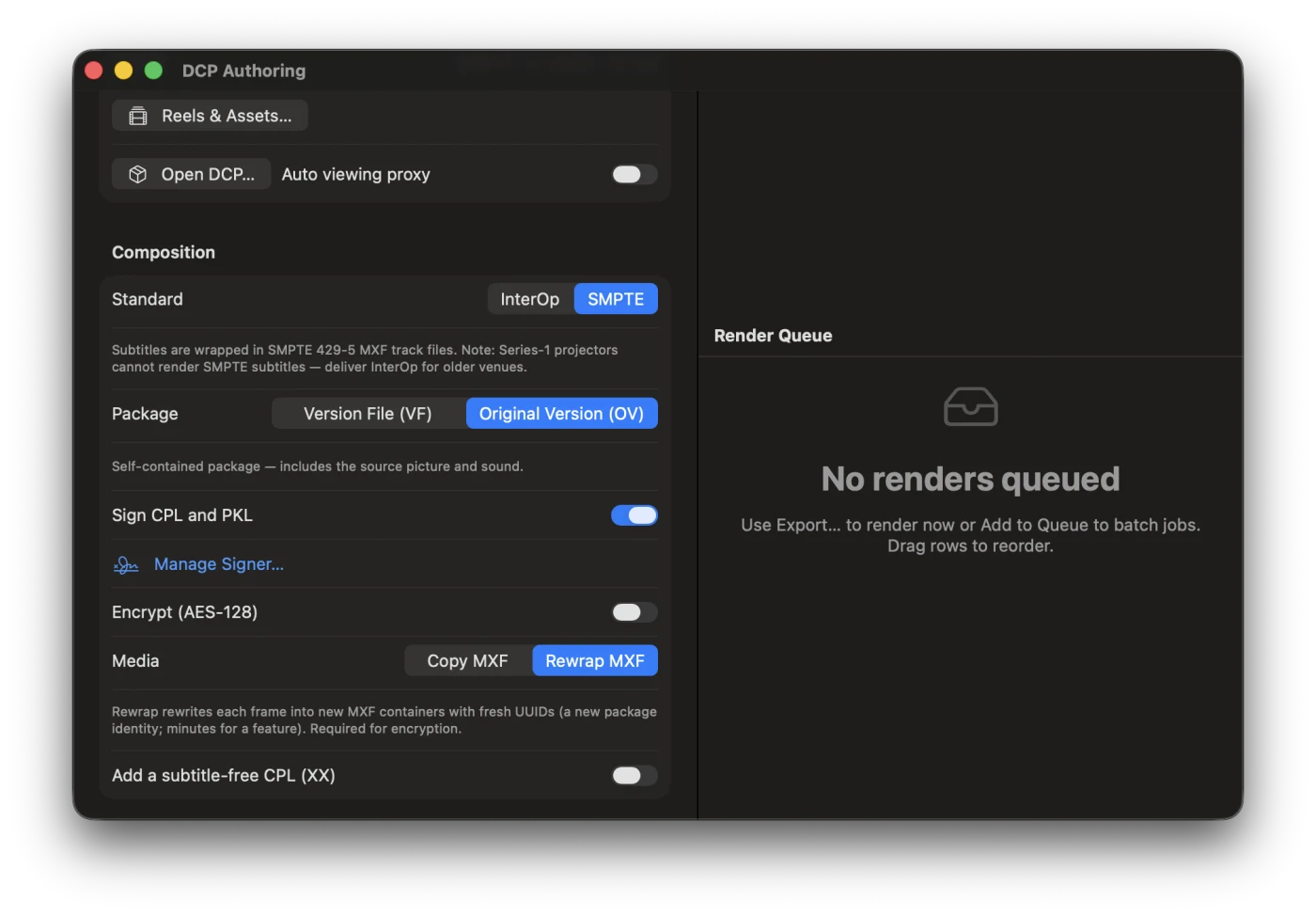Click the DCP Authoring window title
The width and height of the screenshot is (1316, 916).
[243, 71]
